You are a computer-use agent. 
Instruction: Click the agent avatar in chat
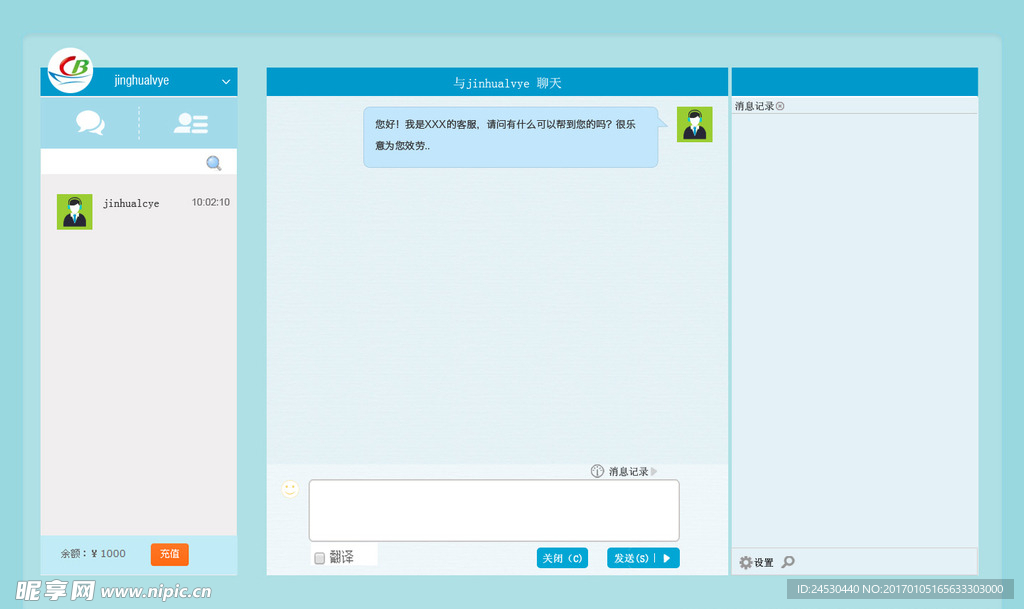[x=694, y=125]
